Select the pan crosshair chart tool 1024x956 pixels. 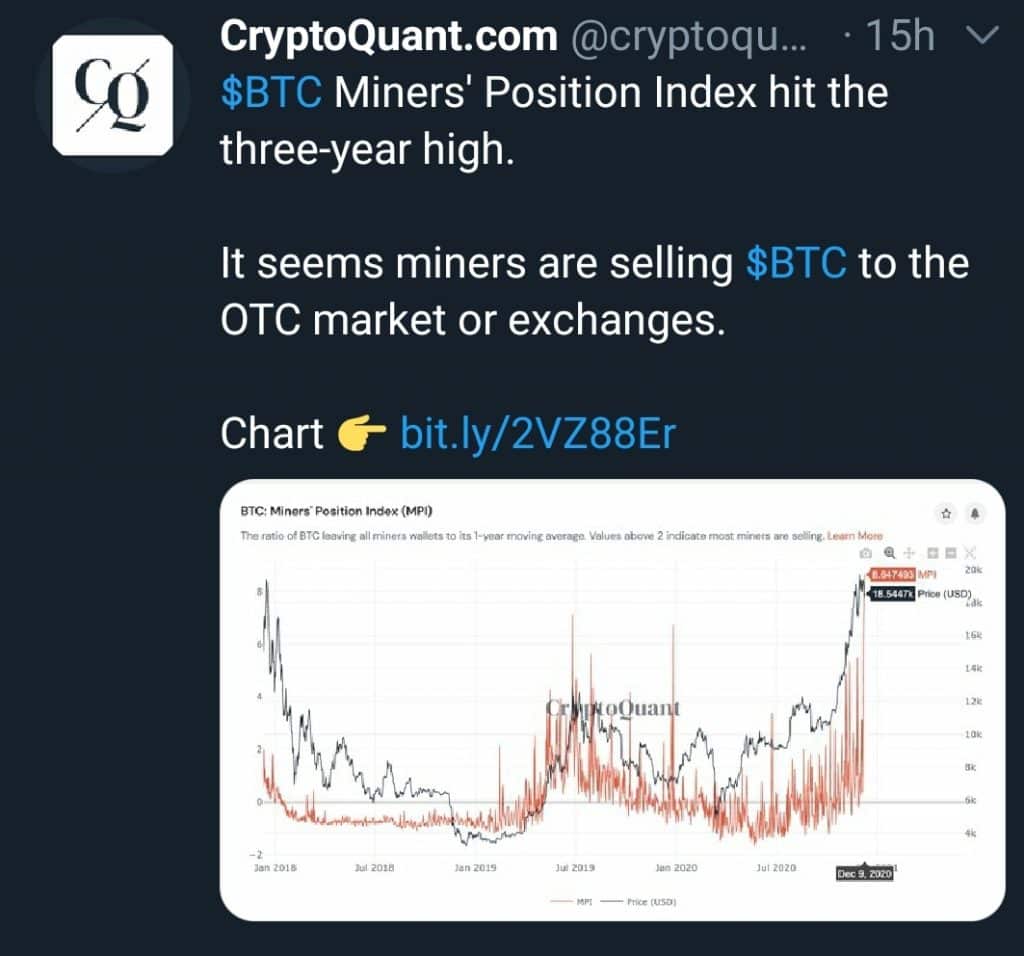pos(908,553)
